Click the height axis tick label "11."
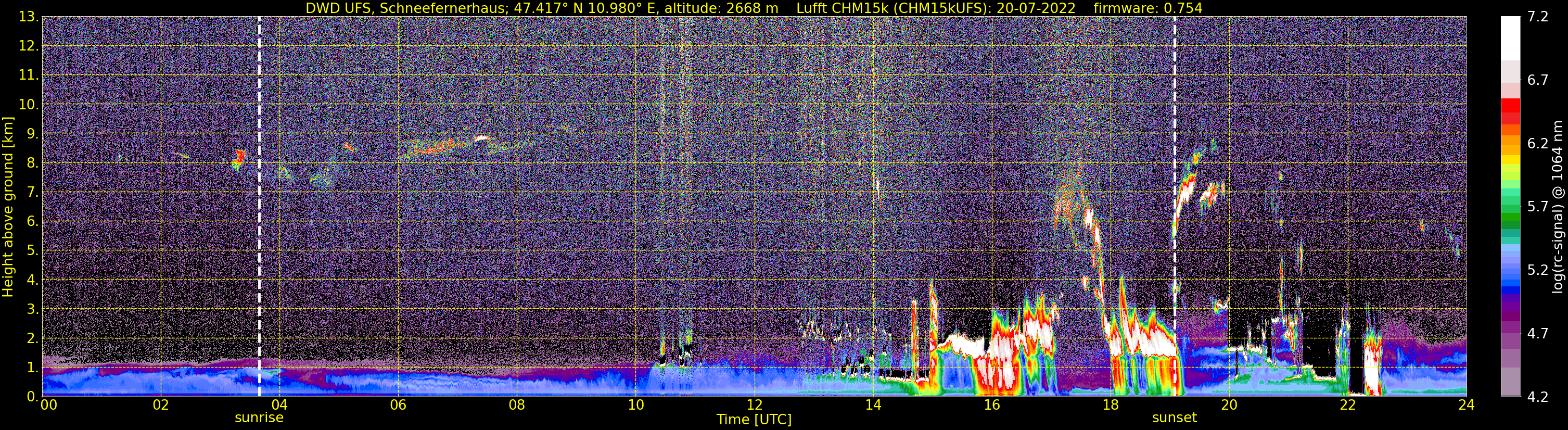The width and height of the screenshot is (1568, 430). click(x=29, y=75)
